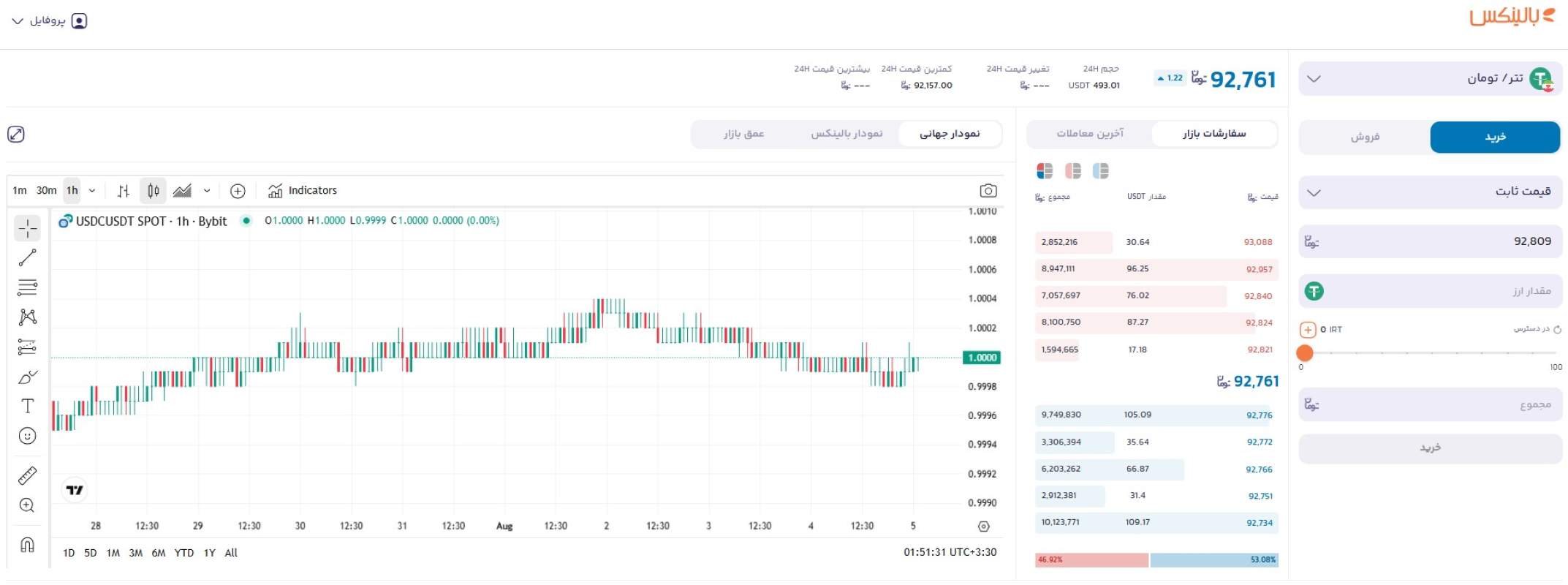Click the timezone 01:51:31 UTC+3:30
1568x585 pixels.
[950, 553]
